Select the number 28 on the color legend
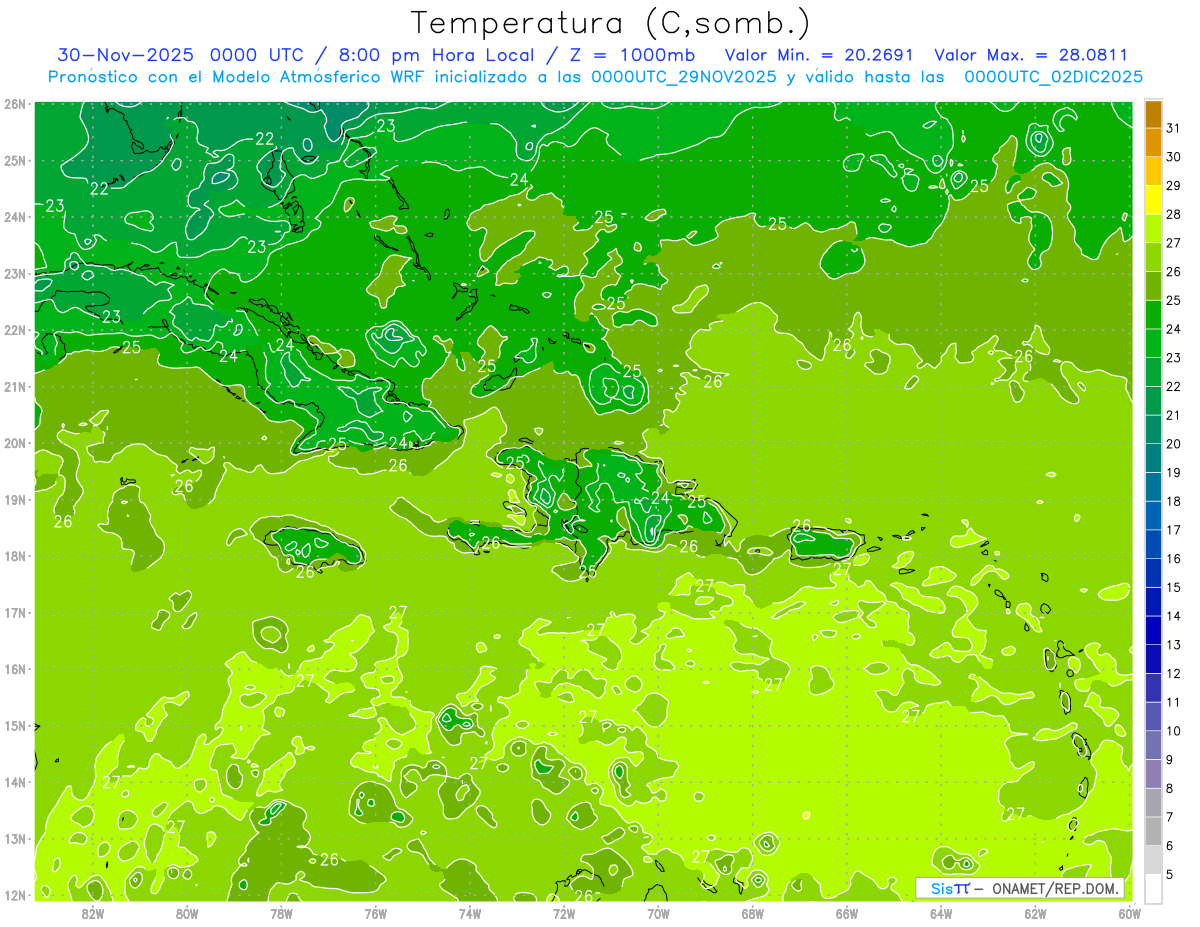This screenshot has width=1200, height=927. pyautogui.click(x=1173, y=214)
